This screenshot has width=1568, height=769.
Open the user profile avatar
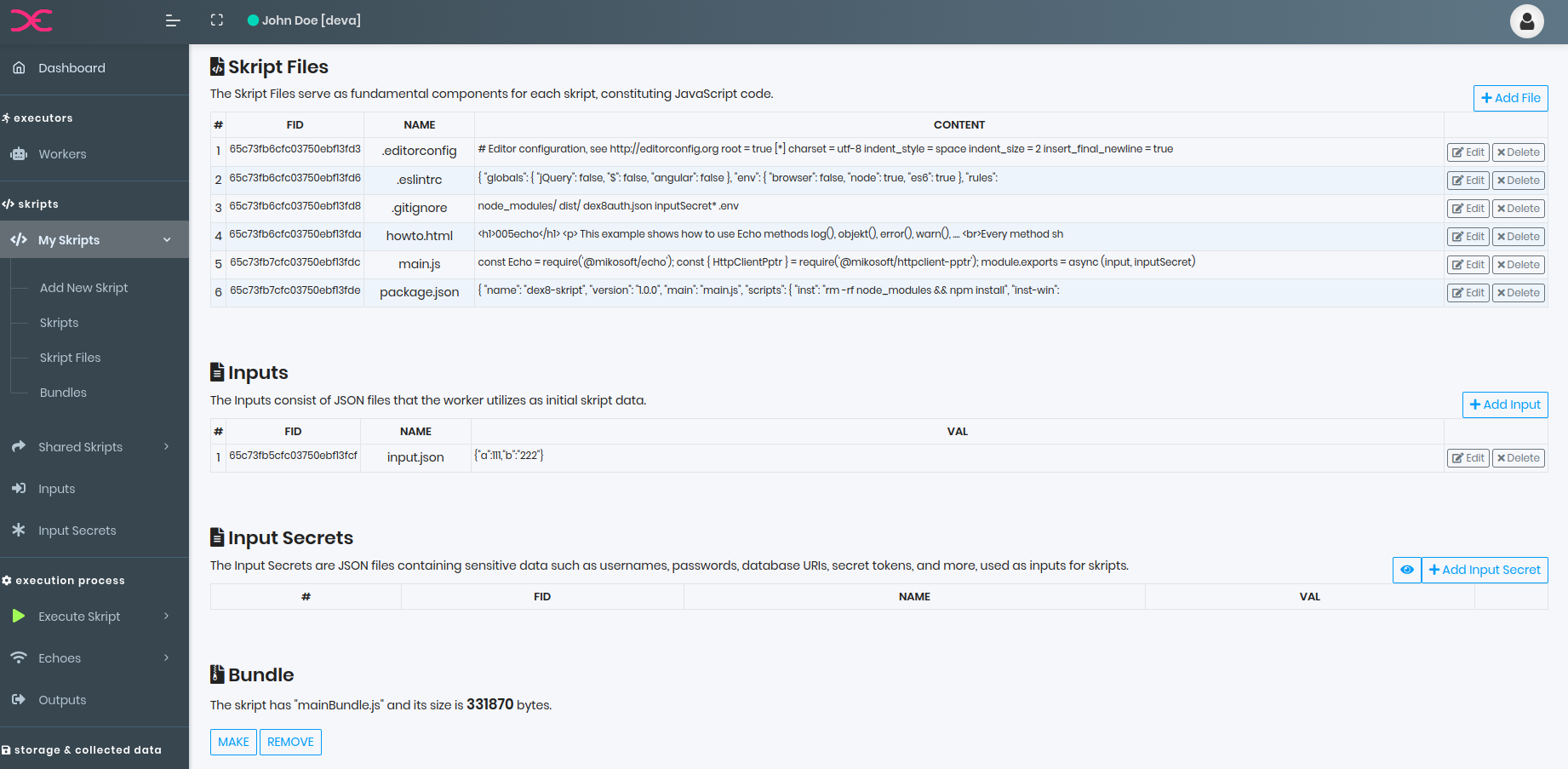(1526, 21)
